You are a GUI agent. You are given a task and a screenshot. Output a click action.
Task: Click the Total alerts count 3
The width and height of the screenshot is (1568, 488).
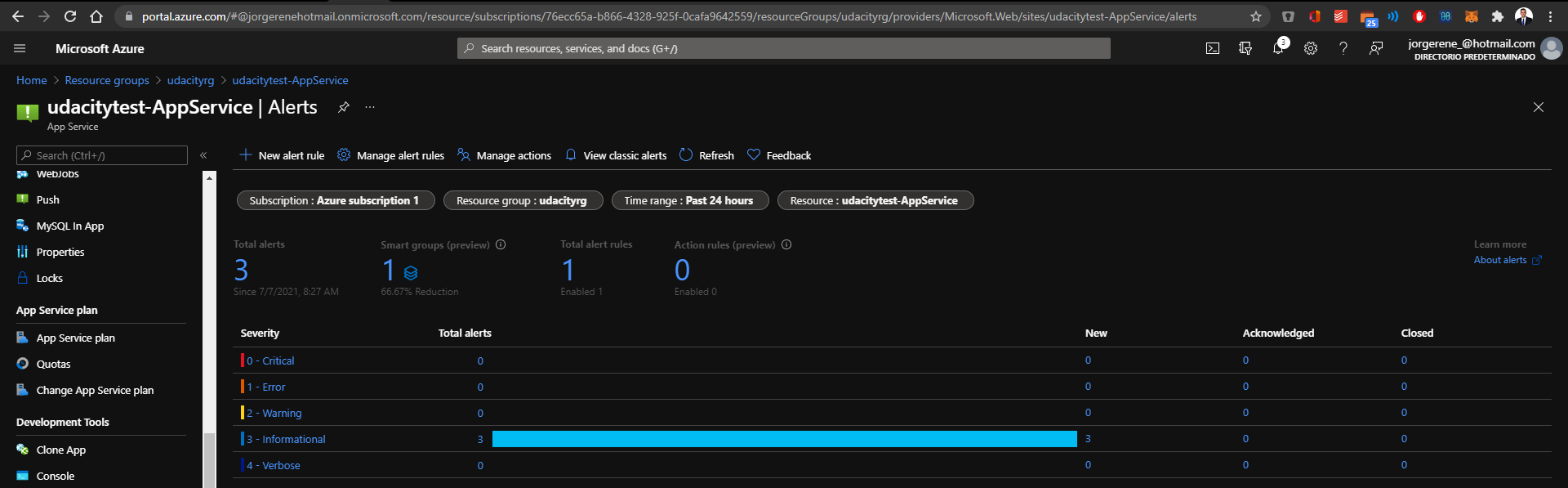(x=241, y=271)
